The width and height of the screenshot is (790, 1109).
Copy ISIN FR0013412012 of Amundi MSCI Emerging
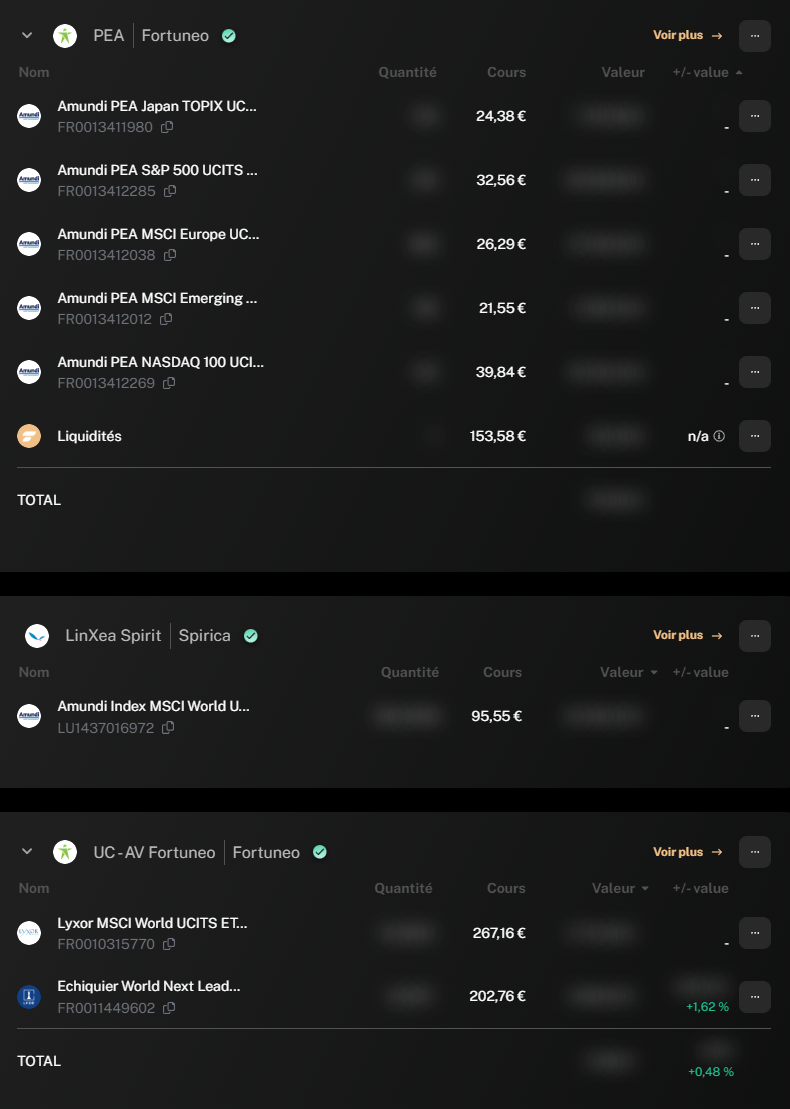tap(166, 319)
